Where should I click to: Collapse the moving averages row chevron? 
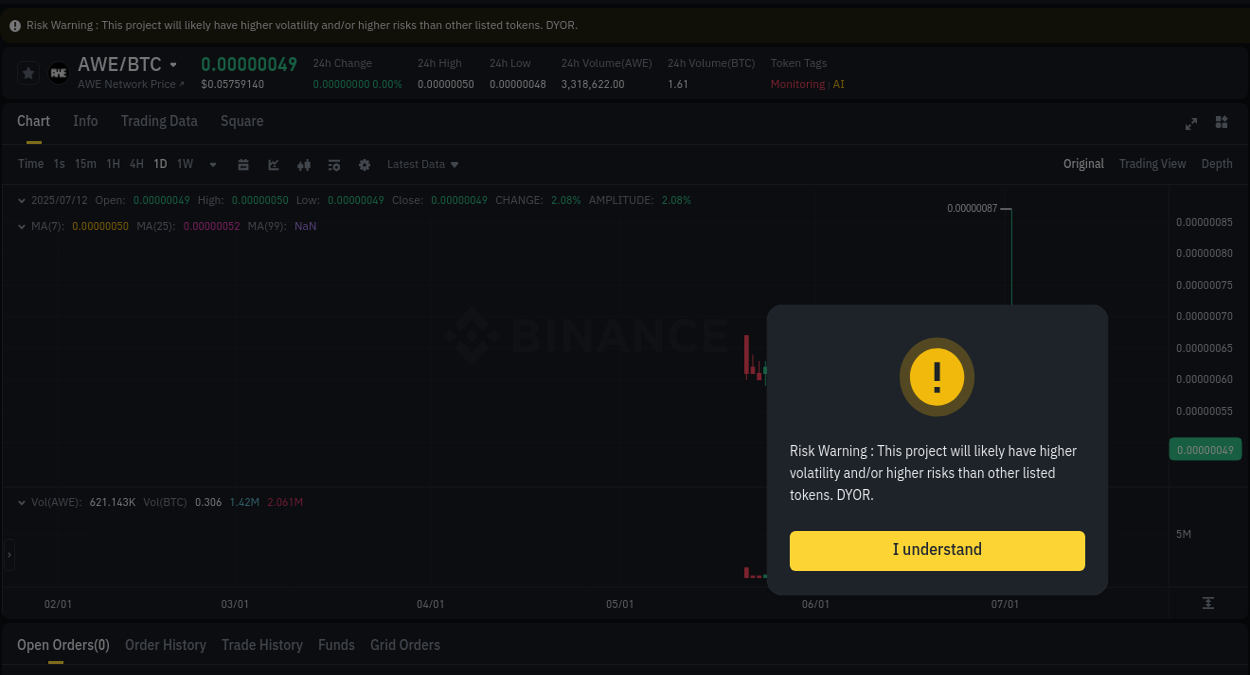click(21, 226)
